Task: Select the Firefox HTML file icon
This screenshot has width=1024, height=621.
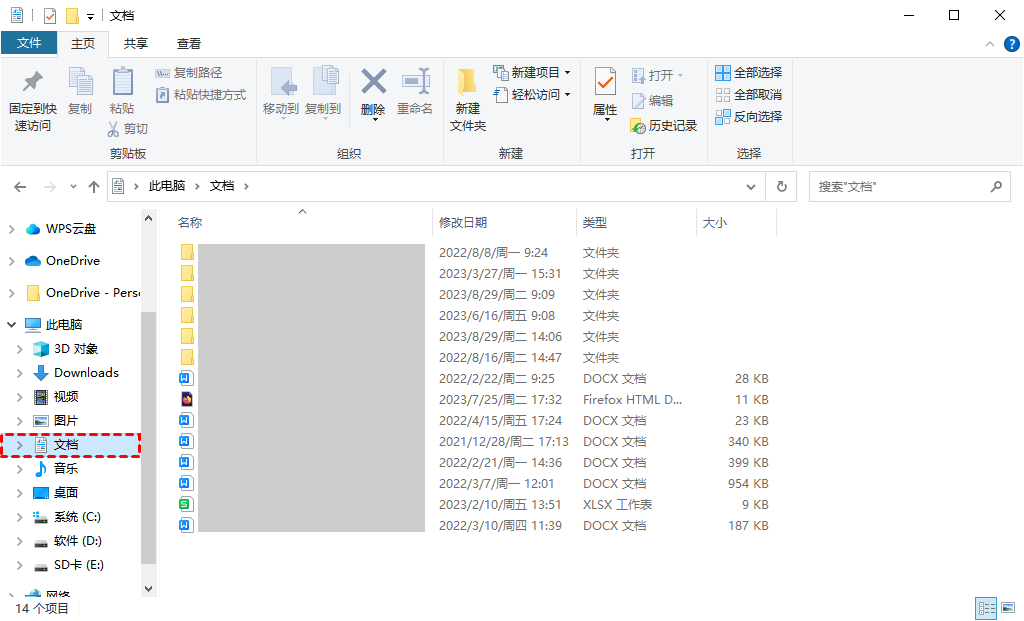Action: 187,399
